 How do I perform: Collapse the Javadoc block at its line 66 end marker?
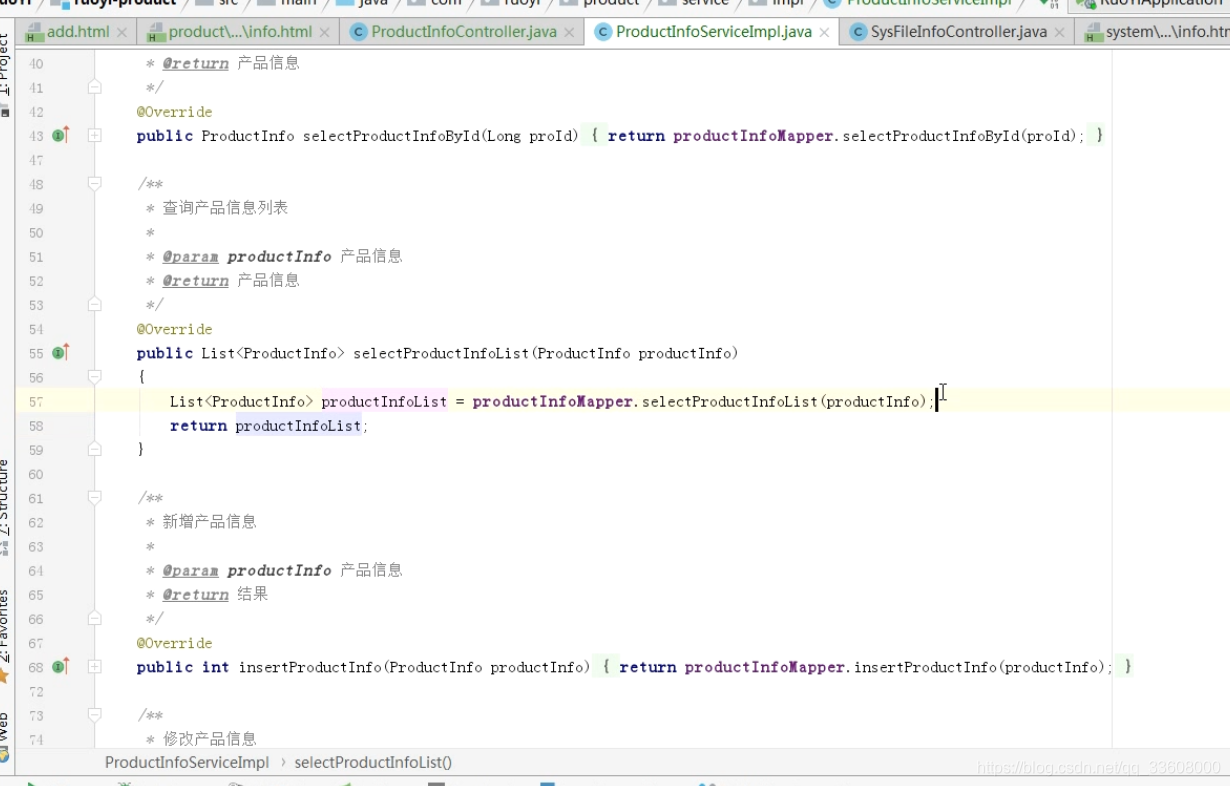coord(94,618)
